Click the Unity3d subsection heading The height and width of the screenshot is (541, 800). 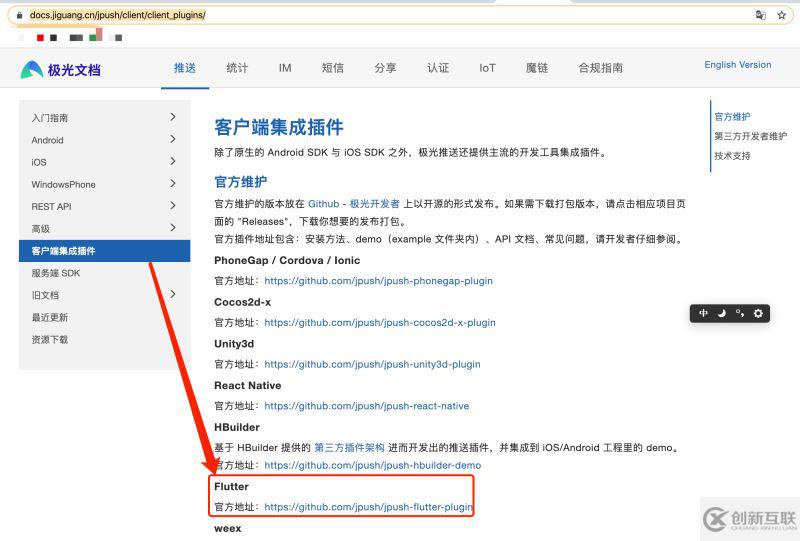click(x=234, y=344)
